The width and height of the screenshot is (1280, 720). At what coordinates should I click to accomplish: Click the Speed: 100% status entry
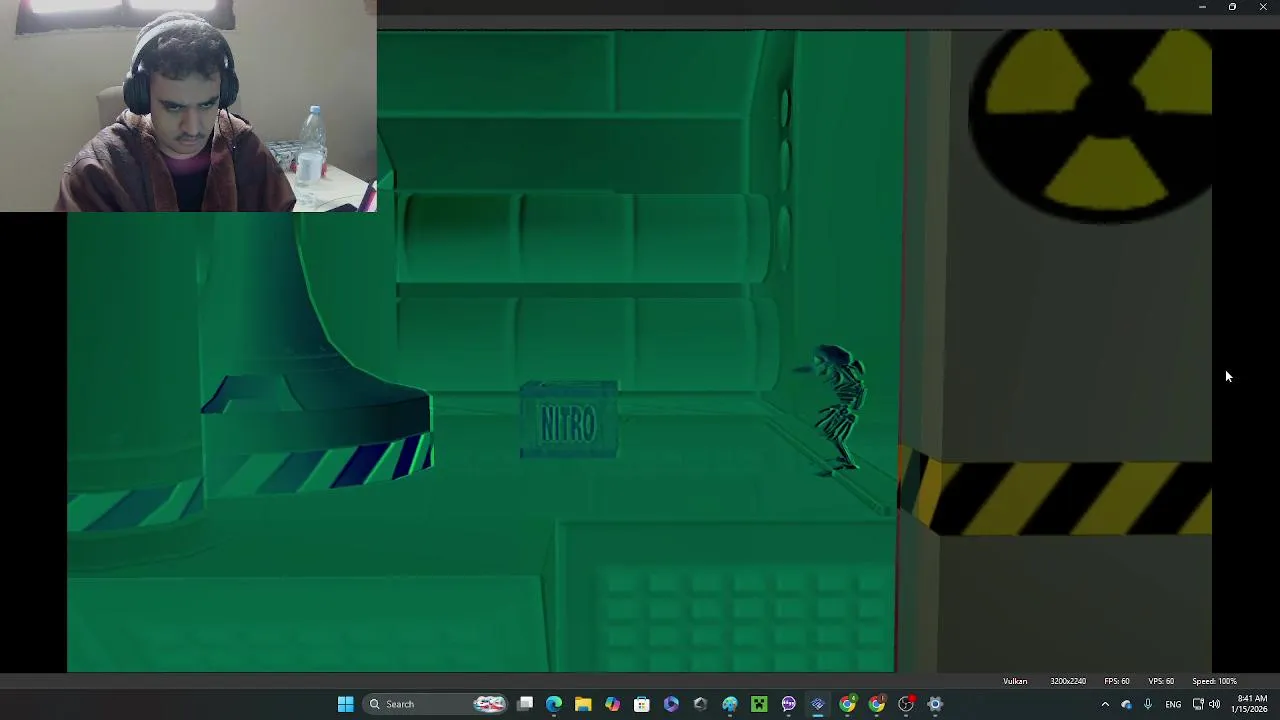pos(1214,681)
